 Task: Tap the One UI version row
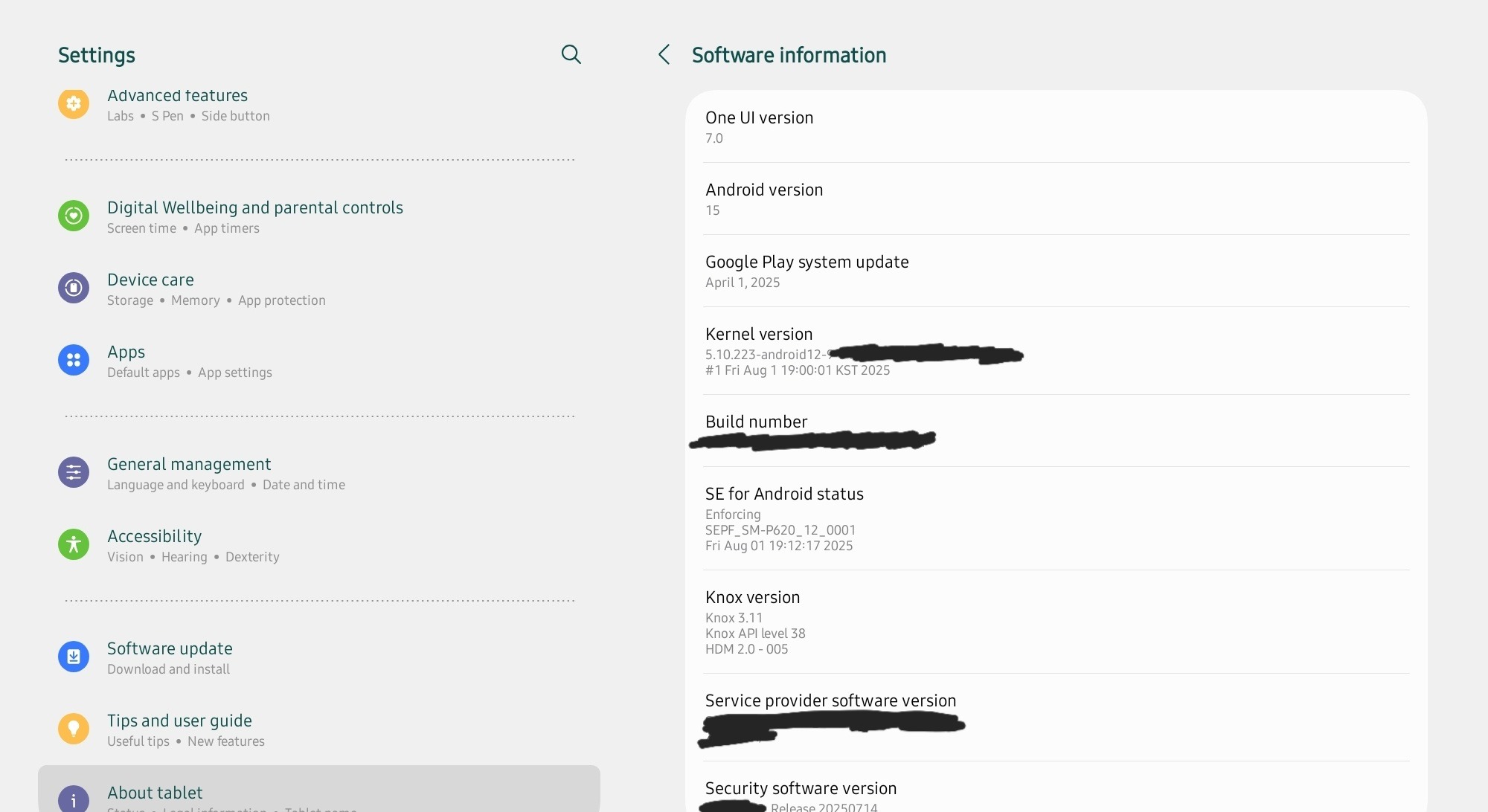tap(1056, 126)
